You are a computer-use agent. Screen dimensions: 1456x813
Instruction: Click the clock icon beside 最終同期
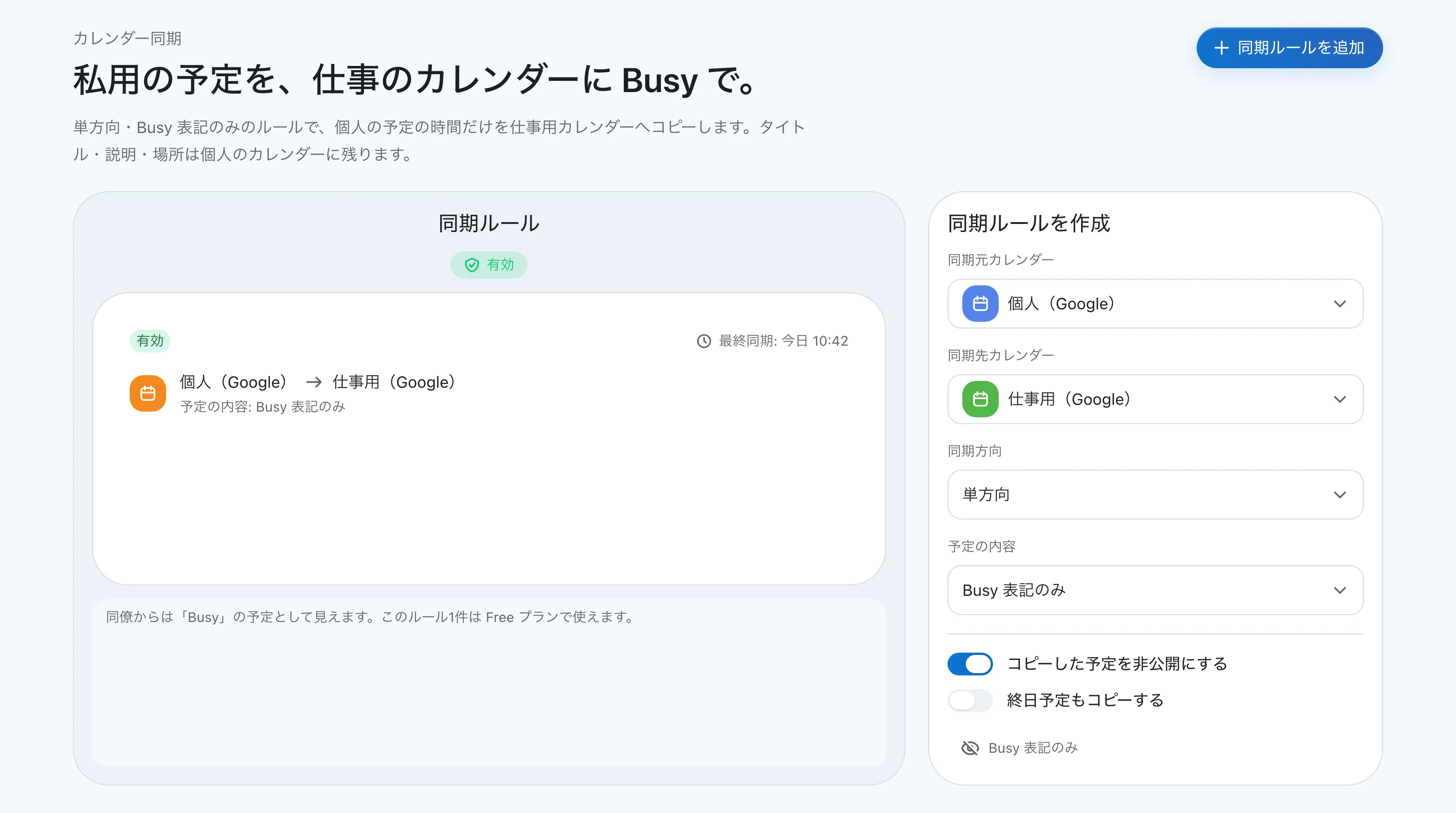coord(704,341)
